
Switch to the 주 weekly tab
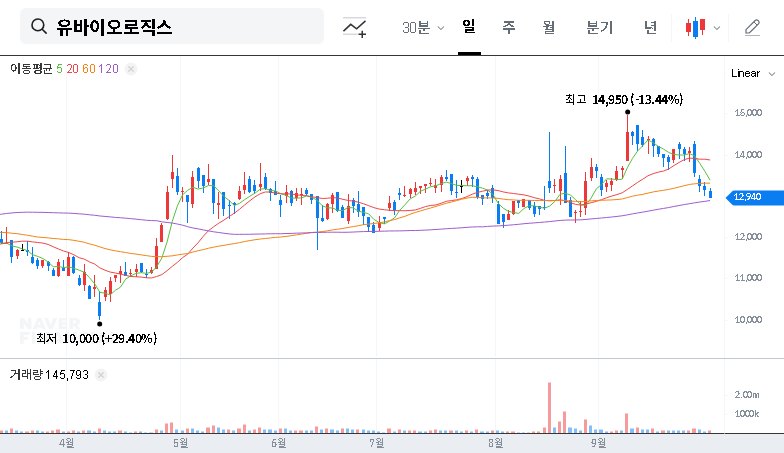[508, 28]
